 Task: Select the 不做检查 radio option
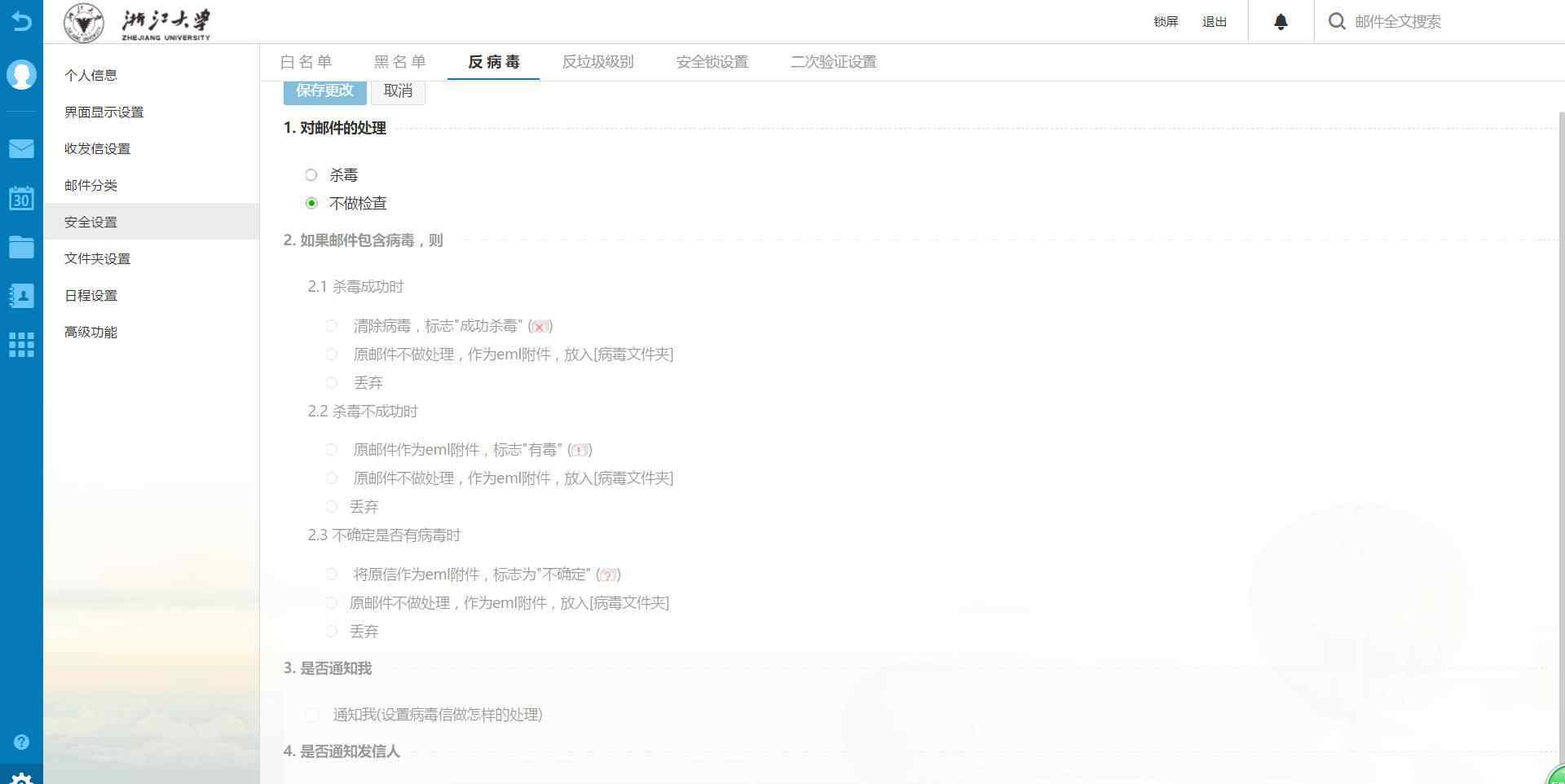(311, 204)
